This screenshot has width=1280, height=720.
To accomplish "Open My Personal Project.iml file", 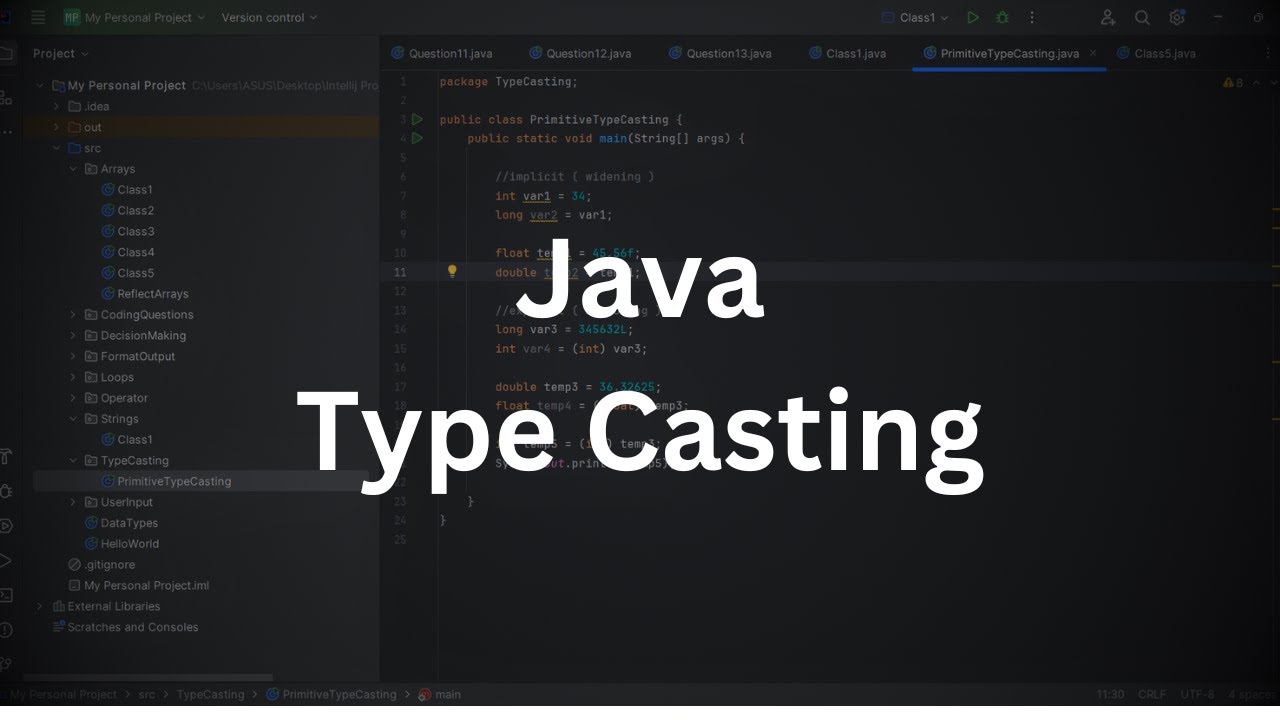I will point(138,586).
